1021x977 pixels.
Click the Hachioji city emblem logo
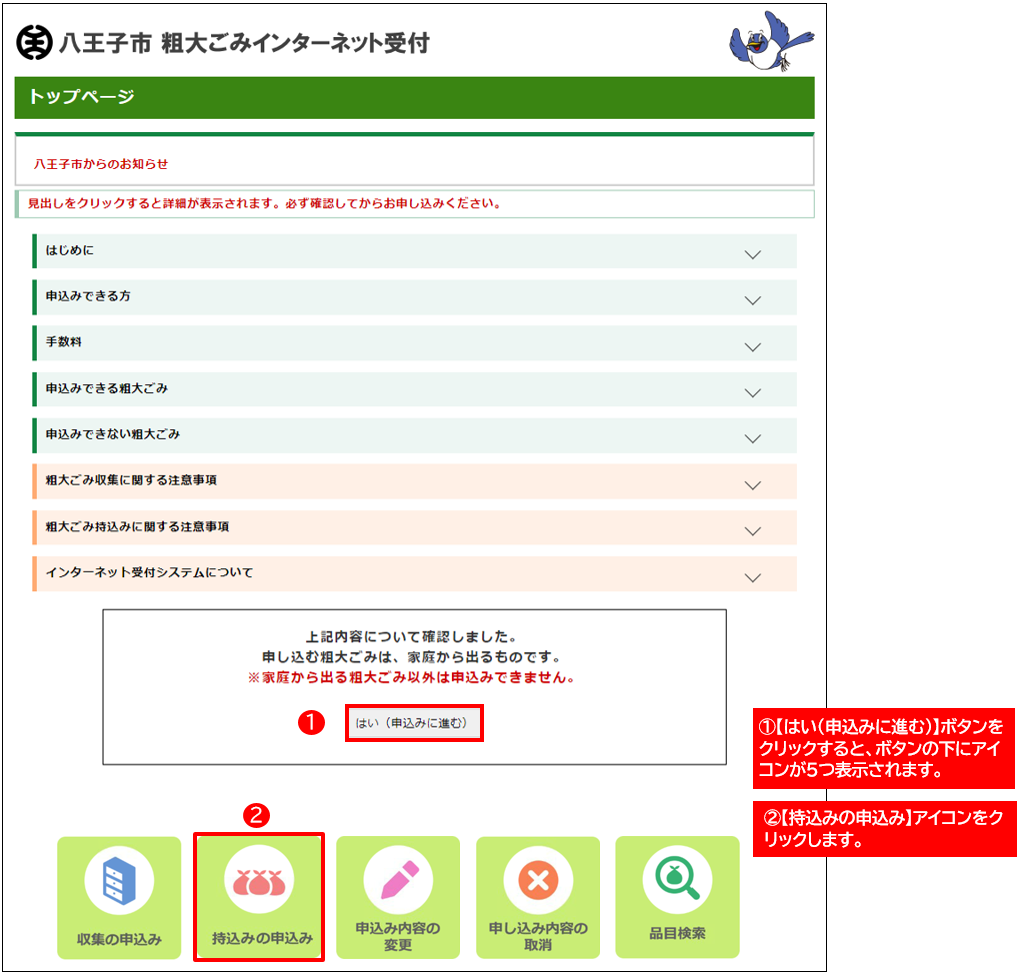tap(33, 44)
